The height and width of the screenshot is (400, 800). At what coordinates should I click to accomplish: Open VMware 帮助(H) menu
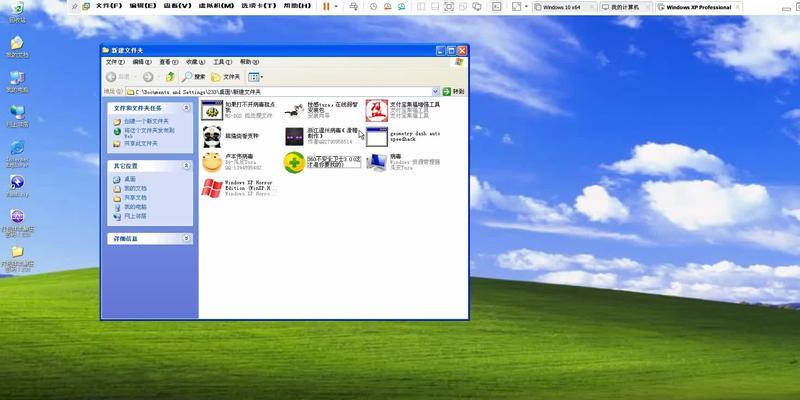point(296,6)
